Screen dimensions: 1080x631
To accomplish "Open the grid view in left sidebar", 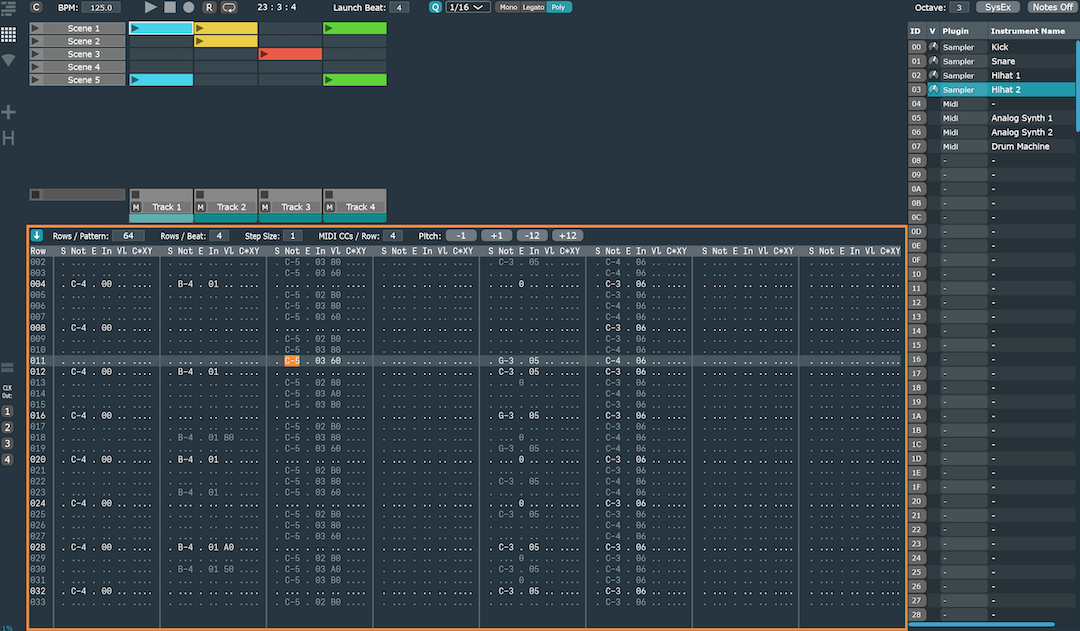I will 8,34.
